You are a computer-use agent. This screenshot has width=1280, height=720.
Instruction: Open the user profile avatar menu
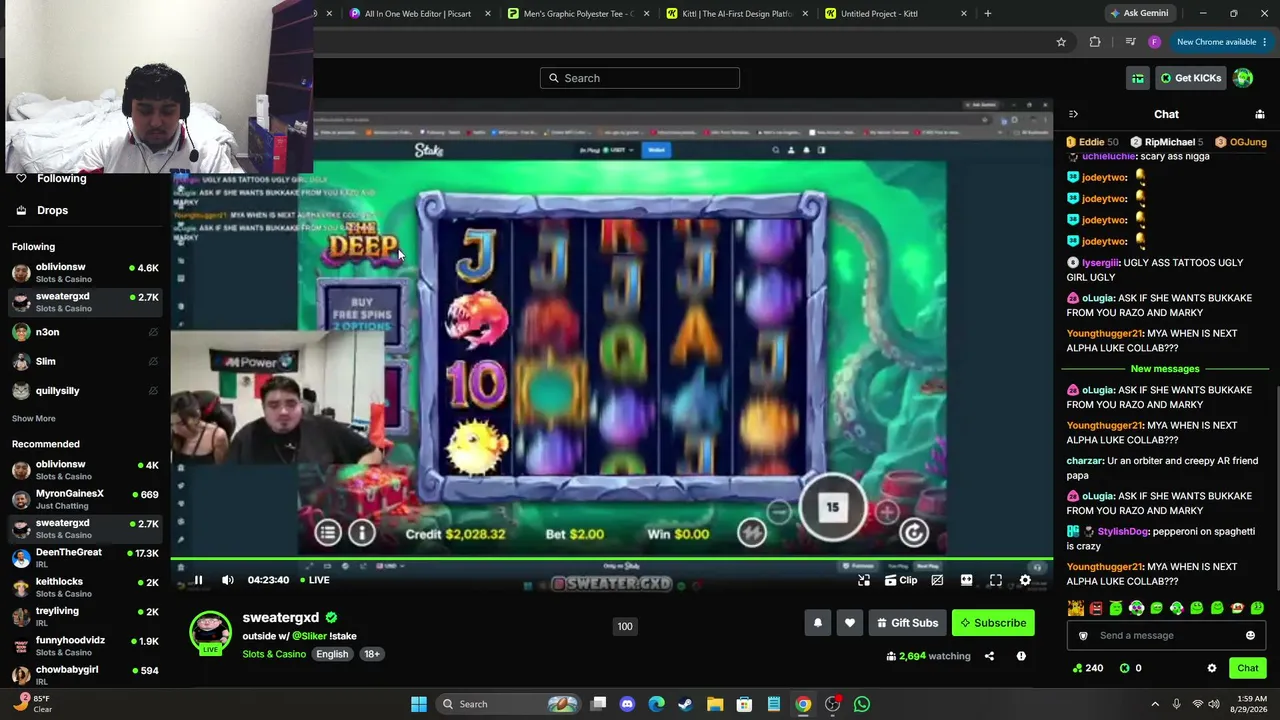click(x=1243, y=78)
